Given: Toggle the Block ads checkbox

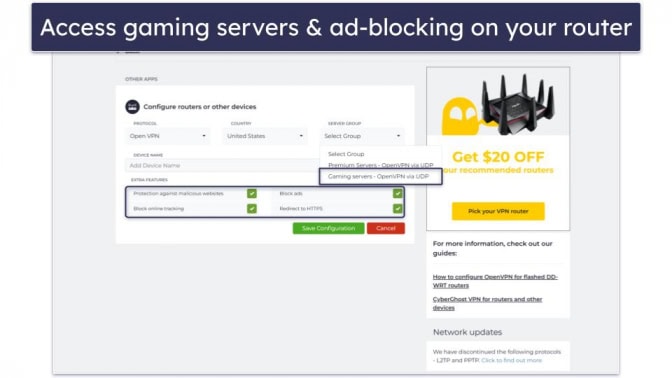Looking at the screenshot, I should tap(398, 194).
